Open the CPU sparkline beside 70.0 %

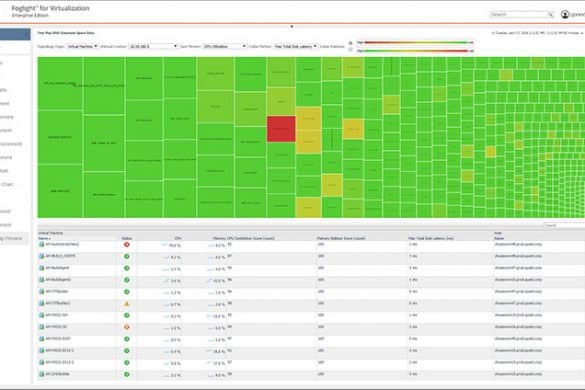[165, 245]
